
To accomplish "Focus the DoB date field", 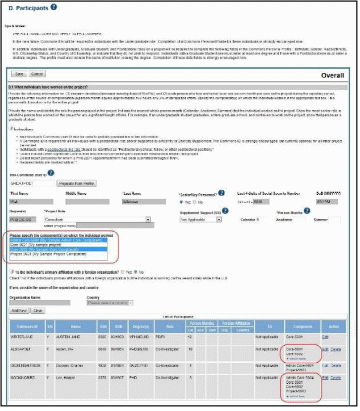I will [x=327, y=202].
